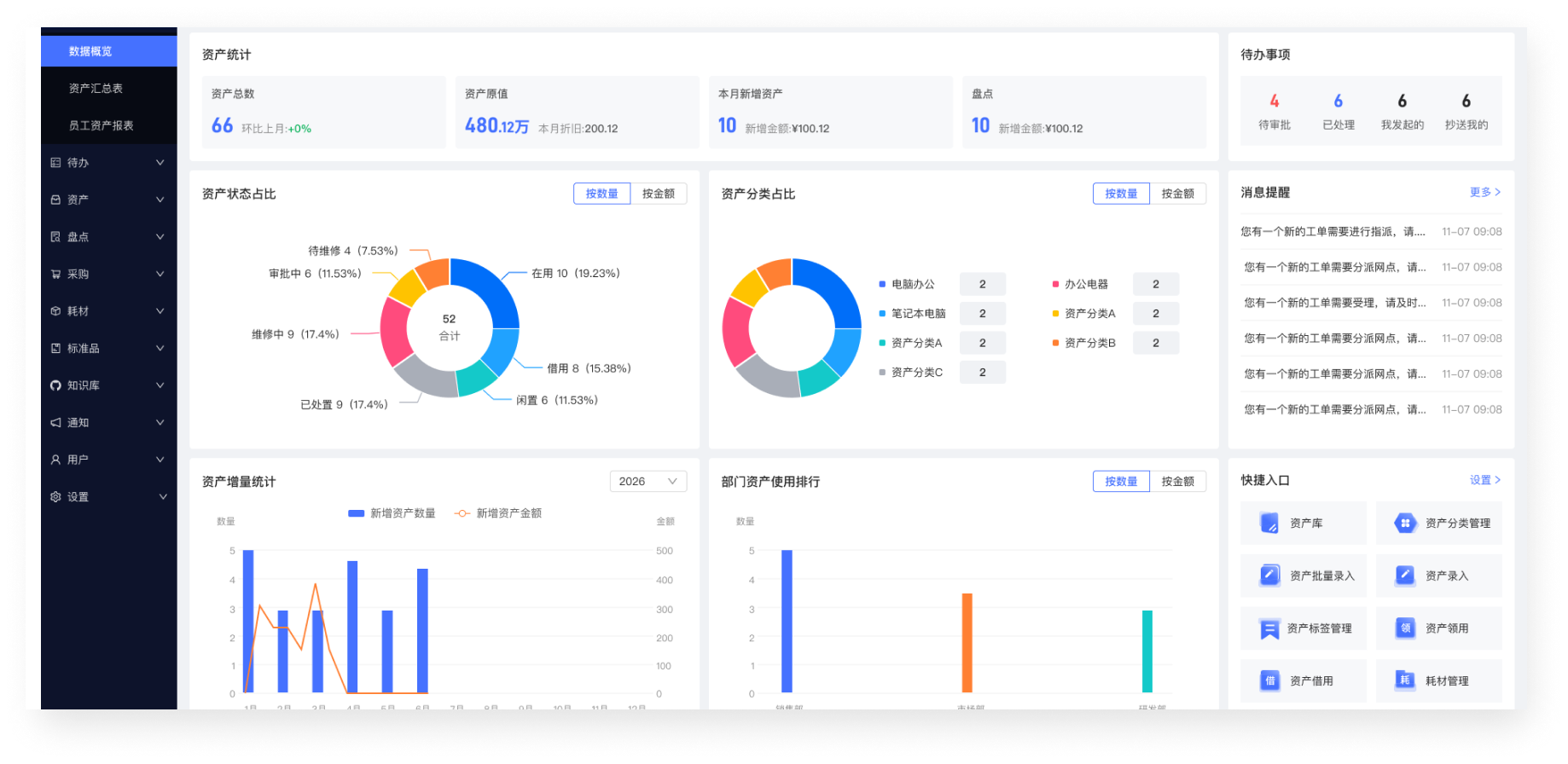Click 更多 link in 消息提醒

pos(1485,192)
